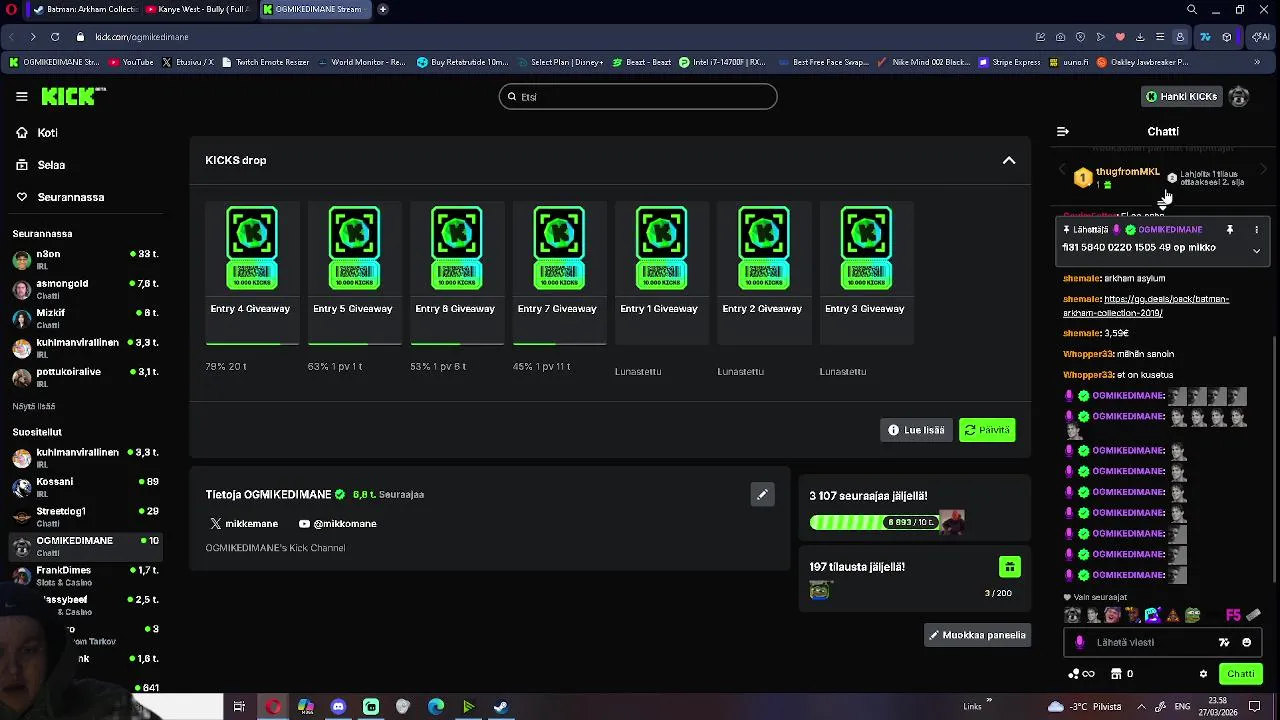This screenshot has height=720, width=1280.
Task: Expand the pinned message chevron
Action: (x=1256, y=250)
